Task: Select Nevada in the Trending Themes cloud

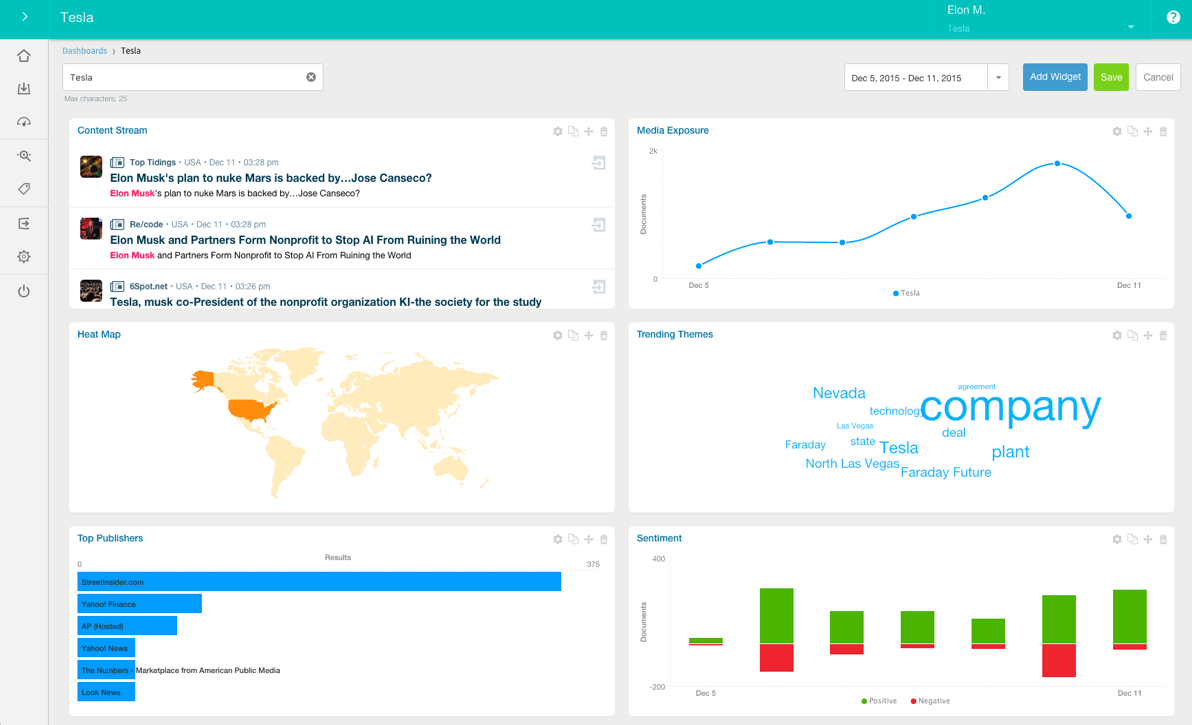Action: coord(839,393)
